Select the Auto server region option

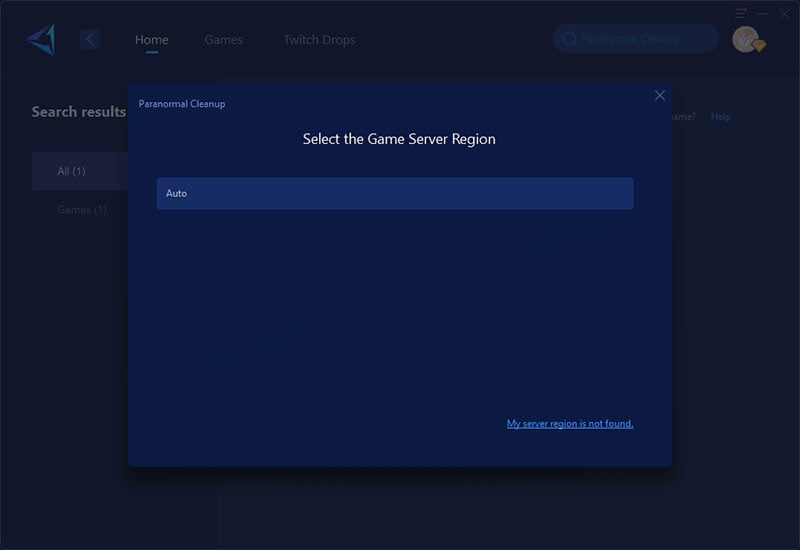(395, 193)
